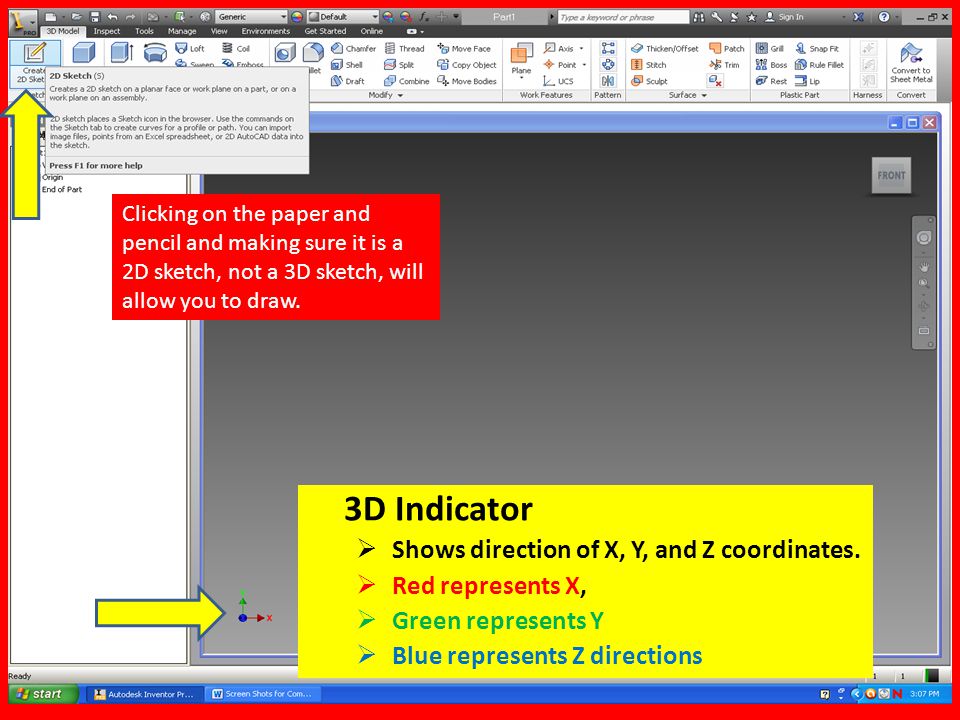
Task: Choose the Split tool
Action: 399,65
